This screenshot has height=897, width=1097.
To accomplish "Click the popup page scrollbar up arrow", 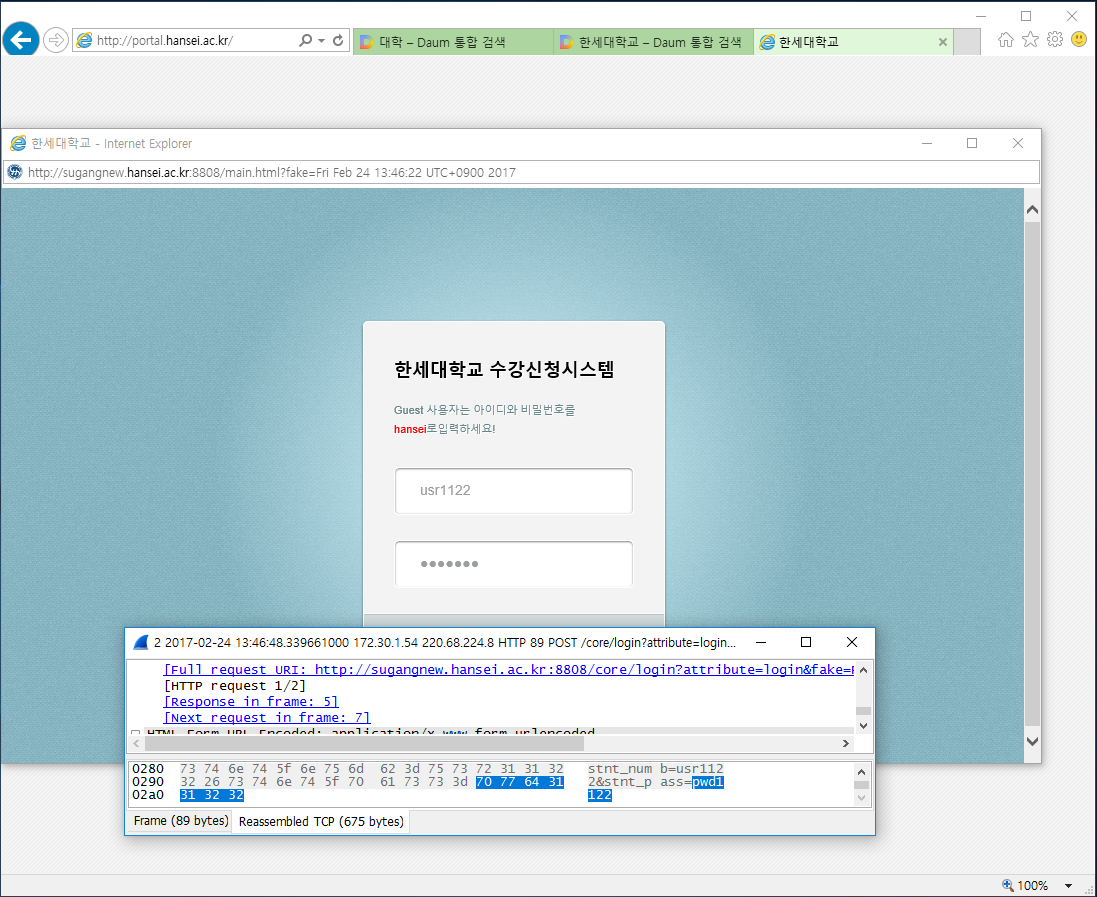I will pyautogui.click(x=1032, y=209).
